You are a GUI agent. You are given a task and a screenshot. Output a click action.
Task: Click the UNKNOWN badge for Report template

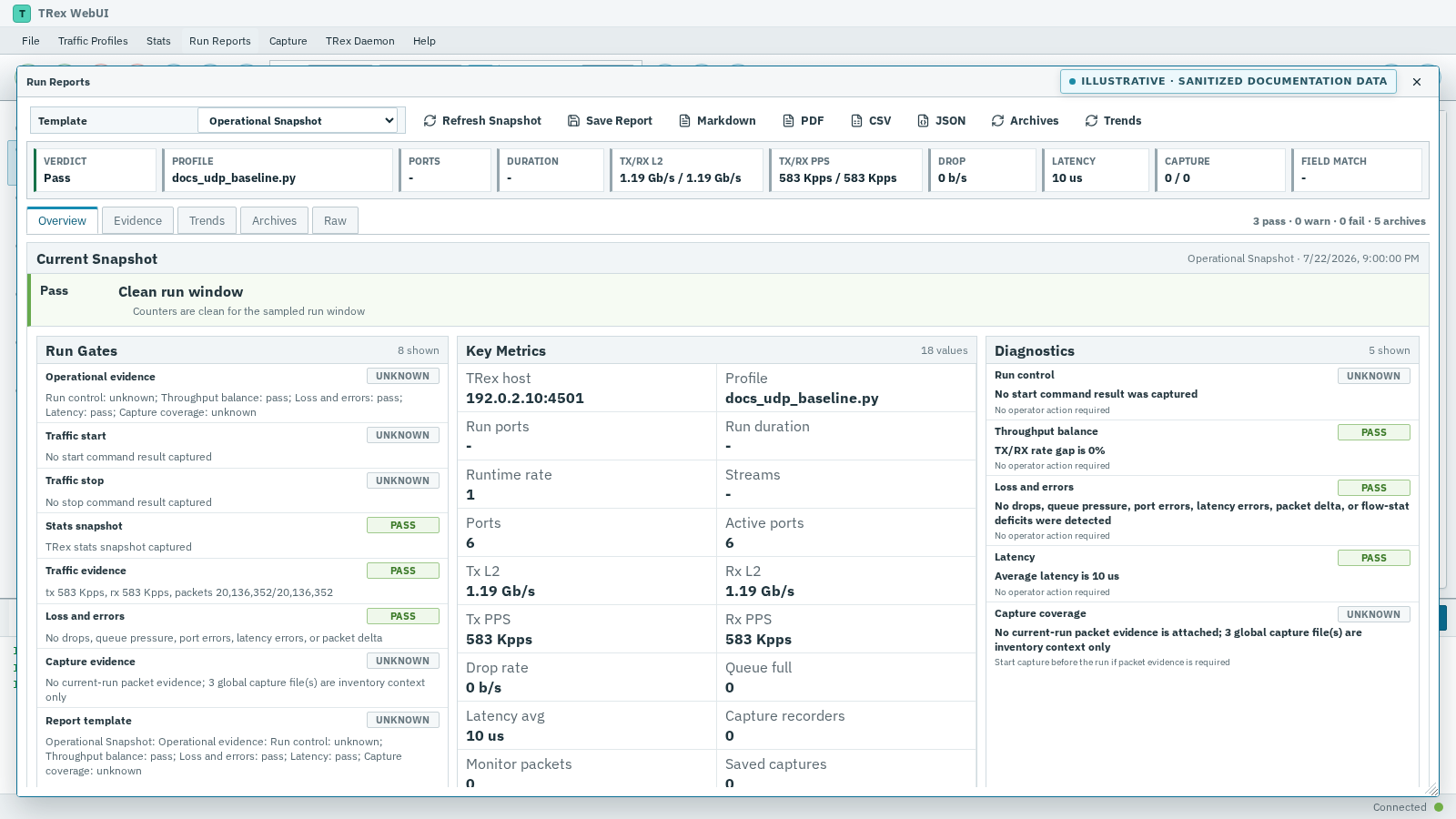[x=403, y=720]
